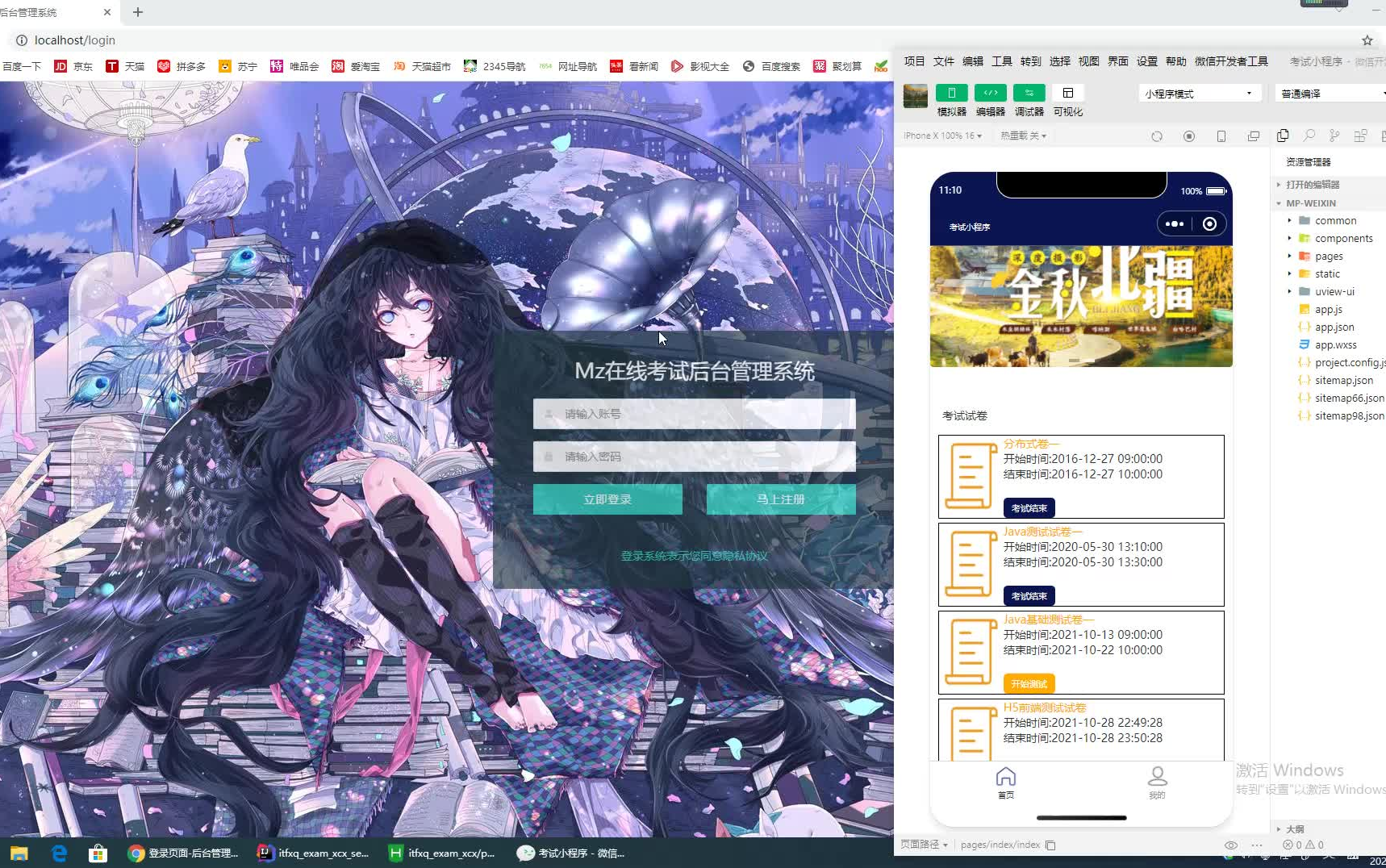Open the 小程序模式 mode dropdown
The image size is (1386, 868).
[1199, 94]
